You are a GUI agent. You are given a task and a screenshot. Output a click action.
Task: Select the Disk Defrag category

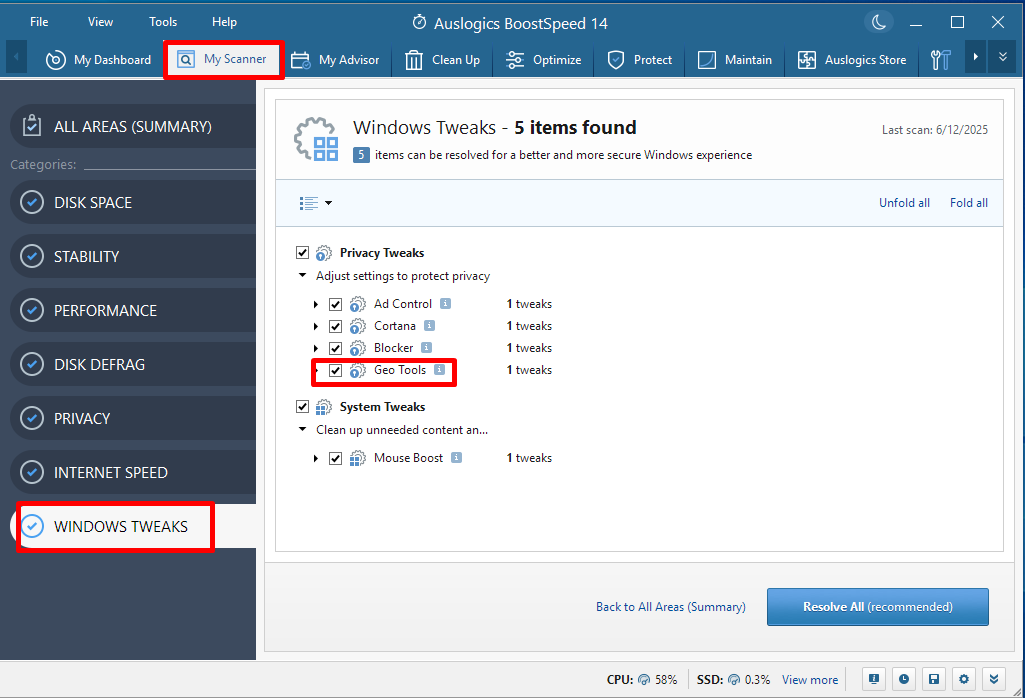133,364
